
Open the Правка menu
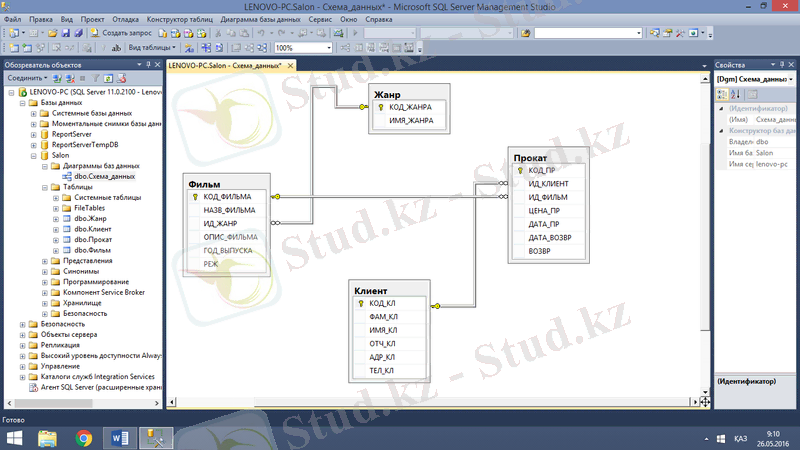pyautogui.click(x=41, y=19)
